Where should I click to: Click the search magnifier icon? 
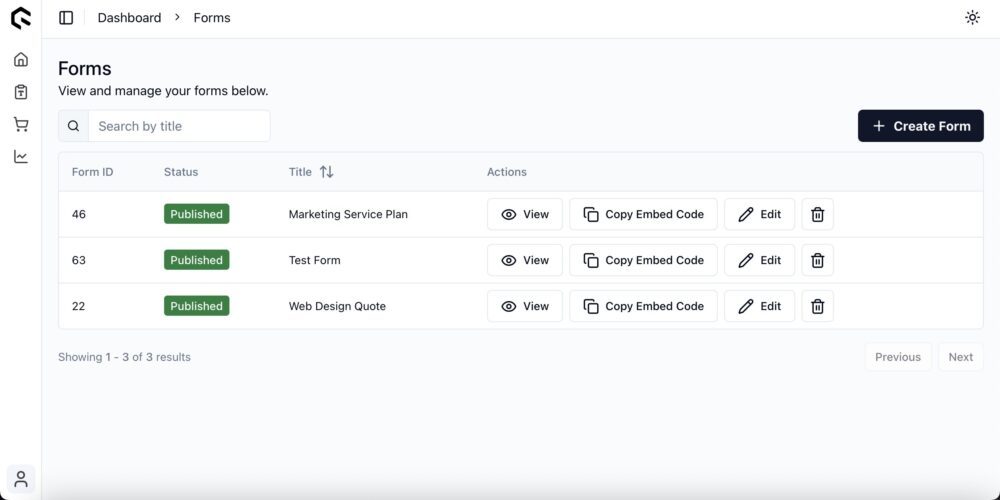click(73, 126)
